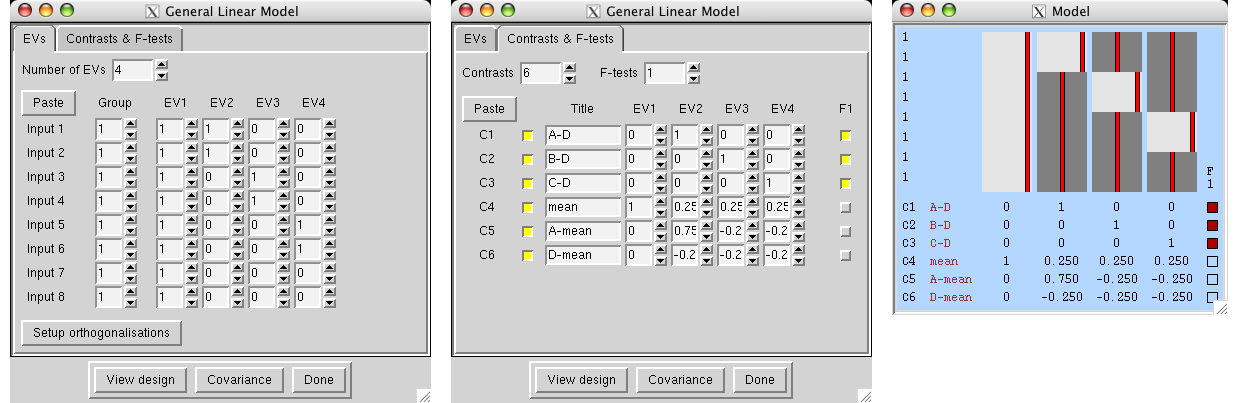Increase the F-tests count stepper

tap(692, 68)
